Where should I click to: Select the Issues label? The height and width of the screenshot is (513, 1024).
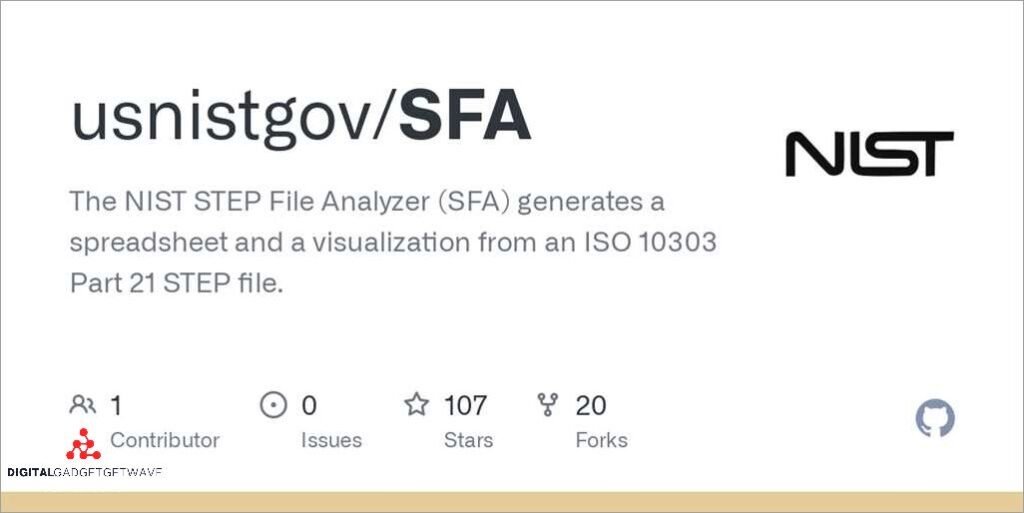click(331, 440)
